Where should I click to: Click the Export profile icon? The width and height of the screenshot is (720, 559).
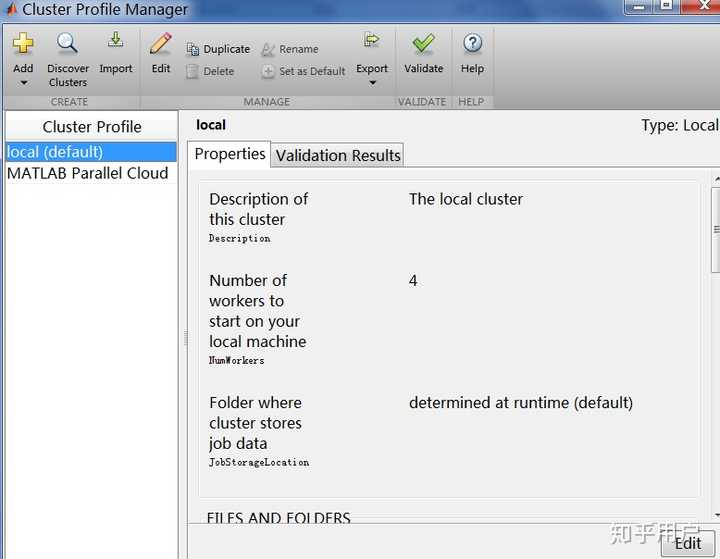coord(371,40)
